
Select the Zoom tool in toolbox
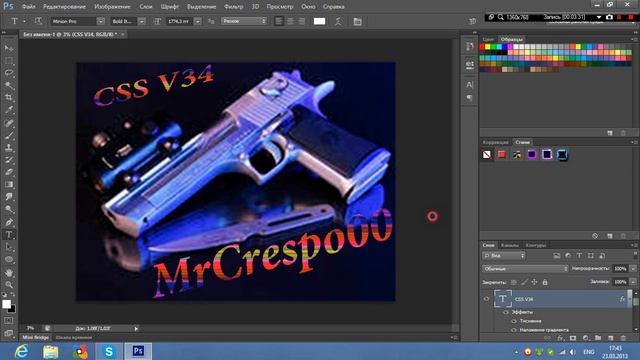pos(9,284)
